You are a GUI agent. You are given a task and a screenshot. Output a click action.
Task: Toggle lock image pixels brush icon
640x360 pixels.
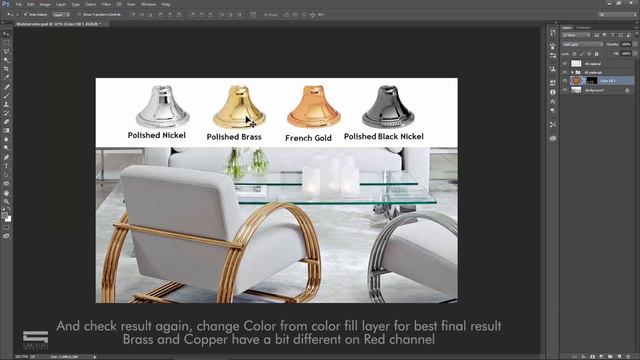(x=582, y=54)
